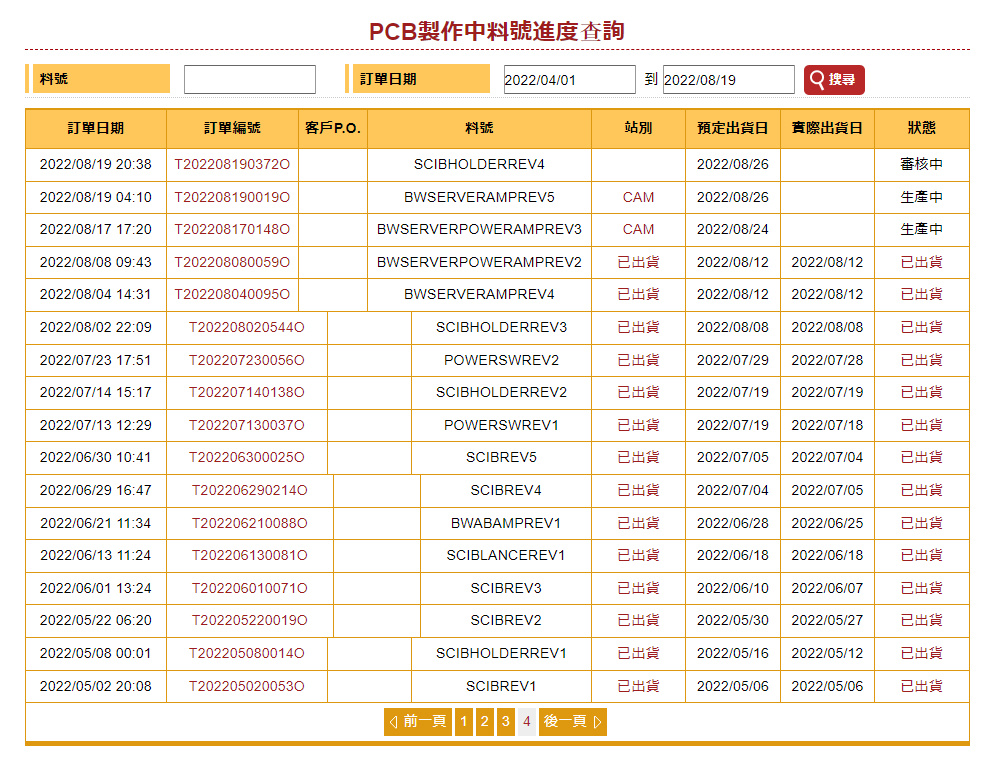Open order T202208170148O
Screen dimensions: 989x761
232,229
